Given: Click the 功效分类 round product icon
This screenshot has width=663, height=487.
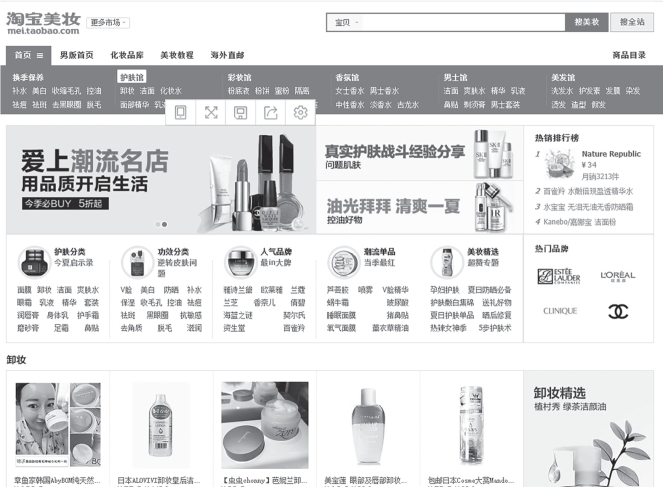Looking at the screenshot, I should (137, 262).
